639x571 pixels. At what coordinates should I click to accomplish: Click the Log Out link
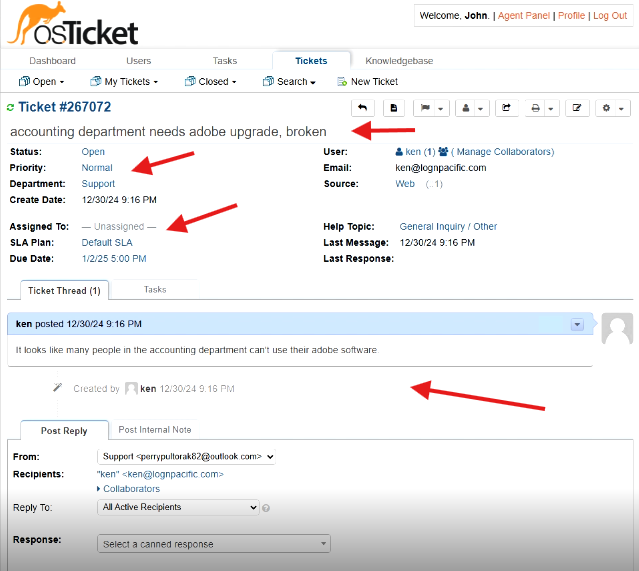pos(610,15)
